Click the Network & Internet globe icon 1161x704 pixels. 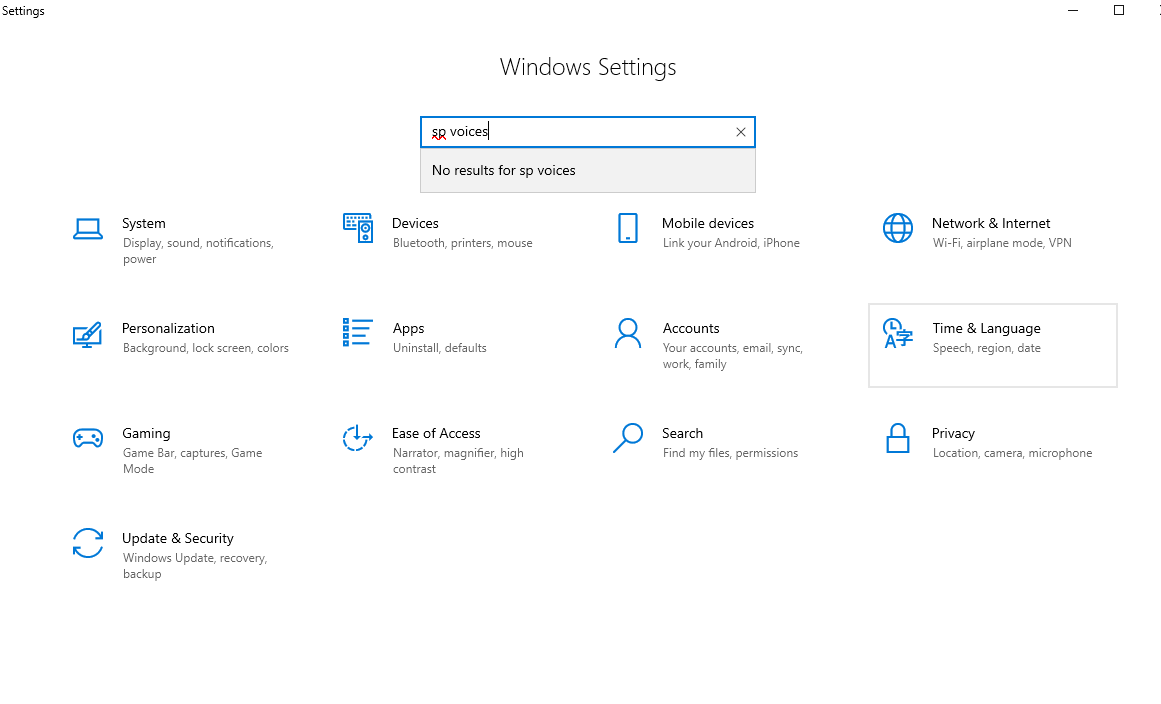coord(897,228)
